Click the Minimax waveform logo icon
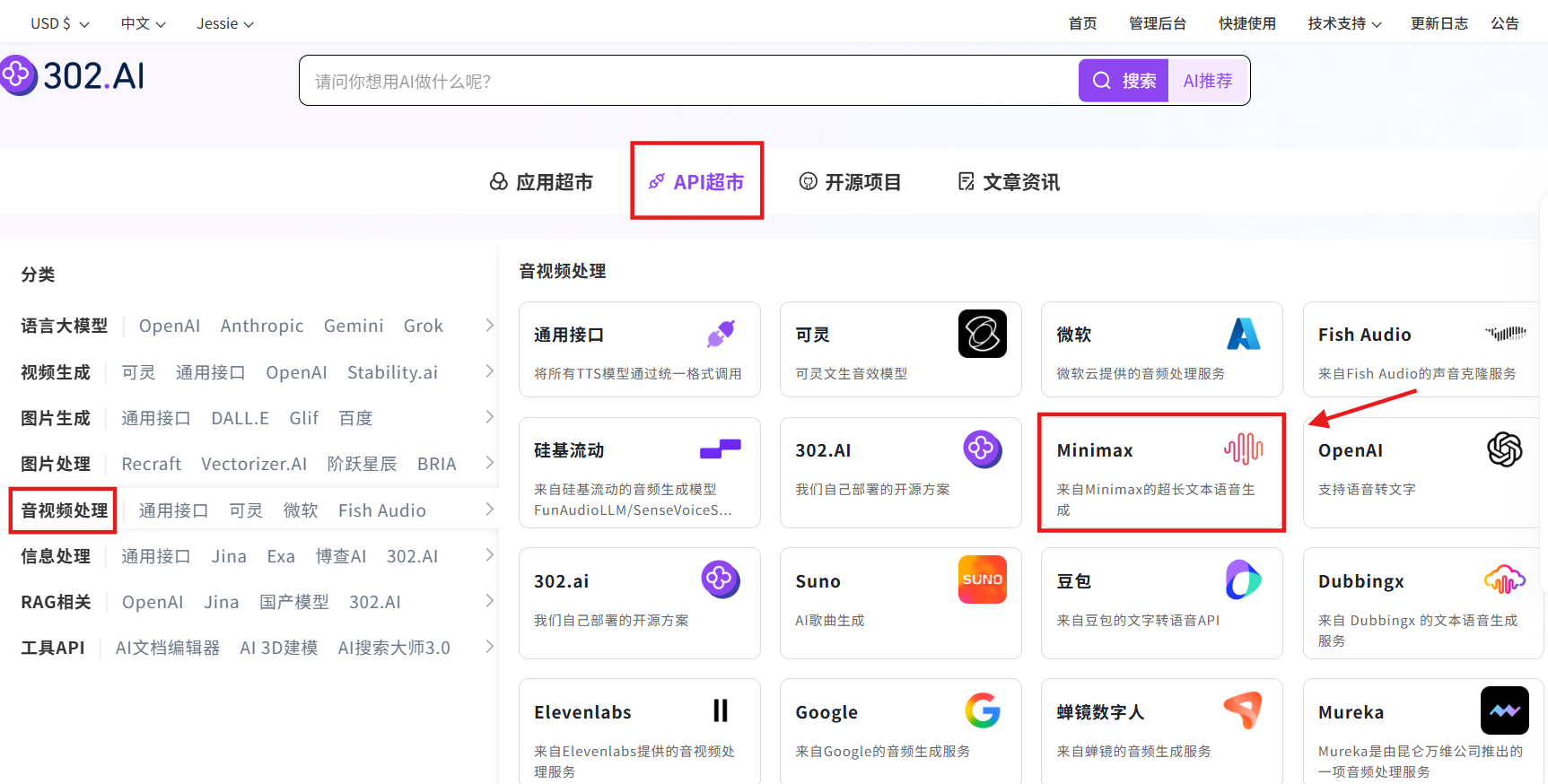The width and height of the screenshot is (1548, 784). pyautogui.click(x=1244, y=449)
